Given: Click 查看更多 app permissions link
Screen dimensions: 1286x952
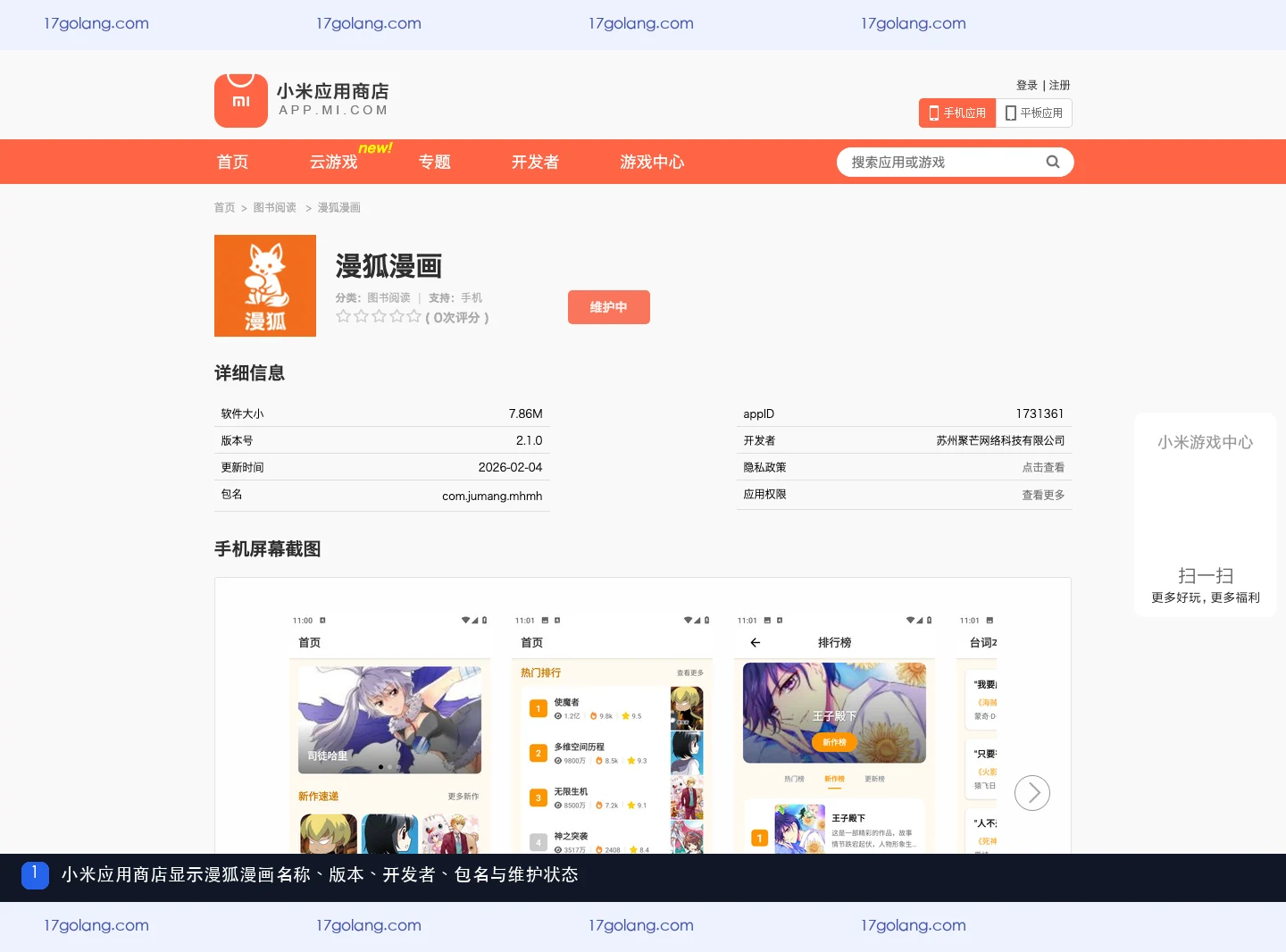Looking at the screenshot, I should point(1043,495).
